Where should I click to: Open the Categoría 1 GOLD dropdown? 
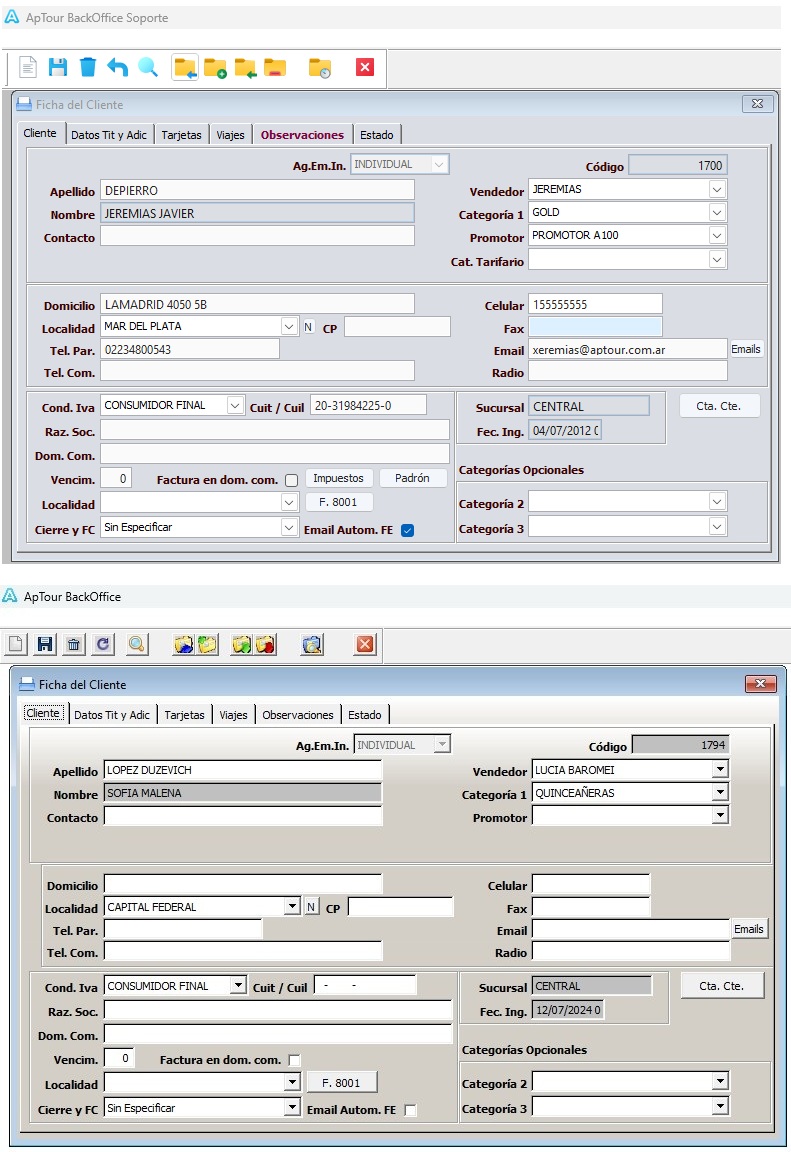coord(717,212)
